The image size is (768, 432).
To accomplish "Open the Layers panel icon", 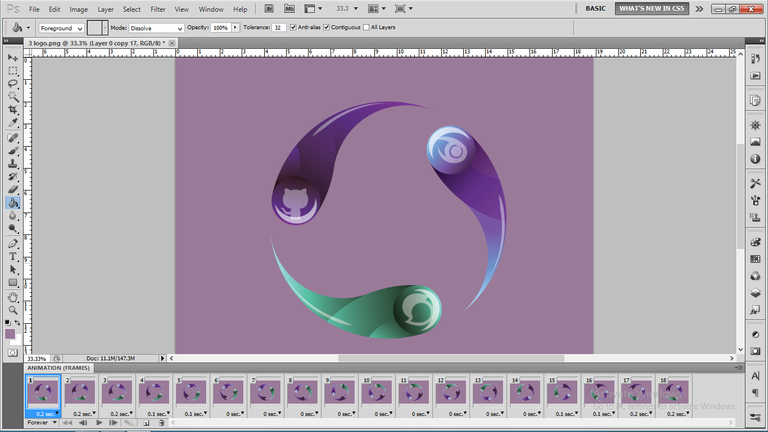I will 755,293.
